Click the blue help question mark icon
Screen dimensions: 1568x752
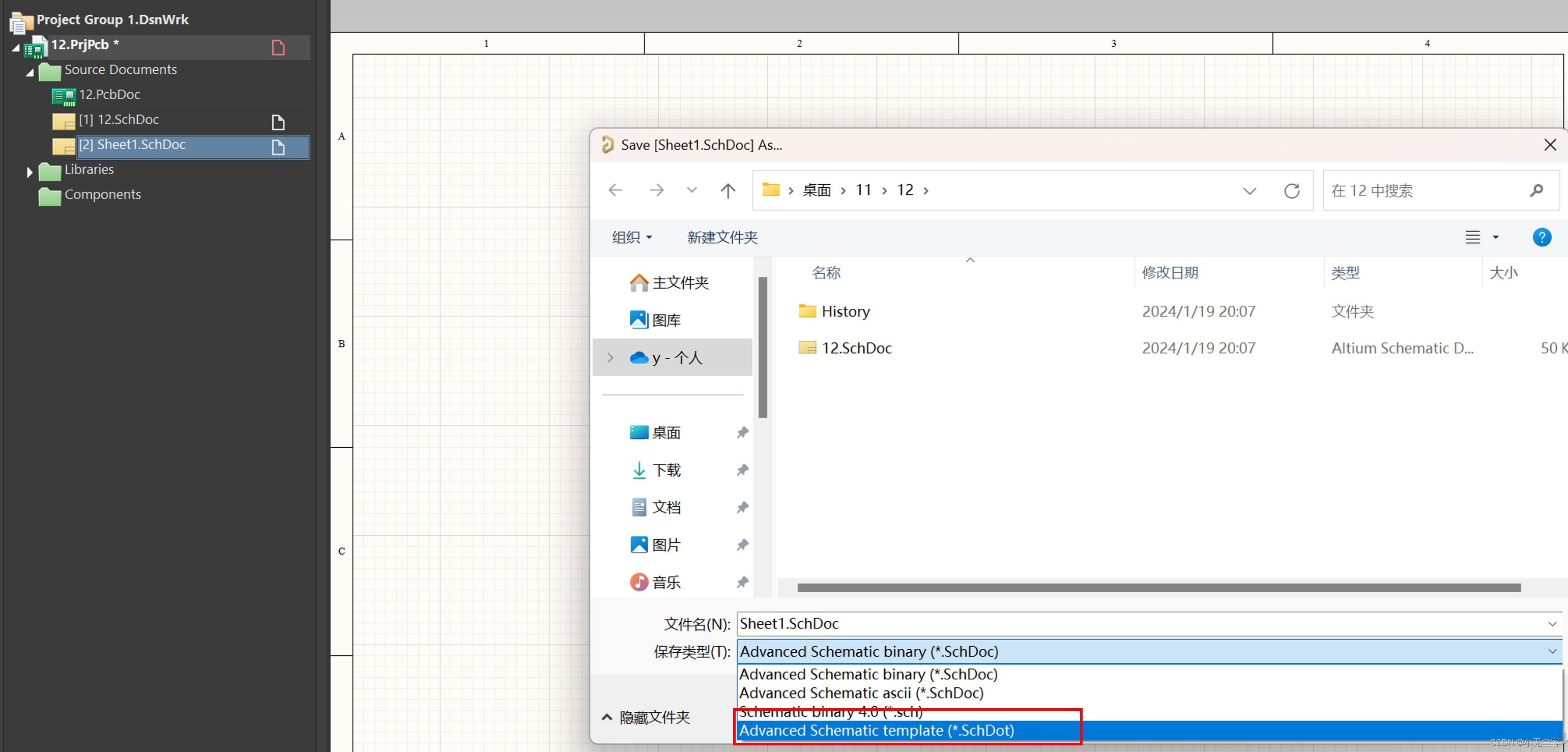(1541, 237)
